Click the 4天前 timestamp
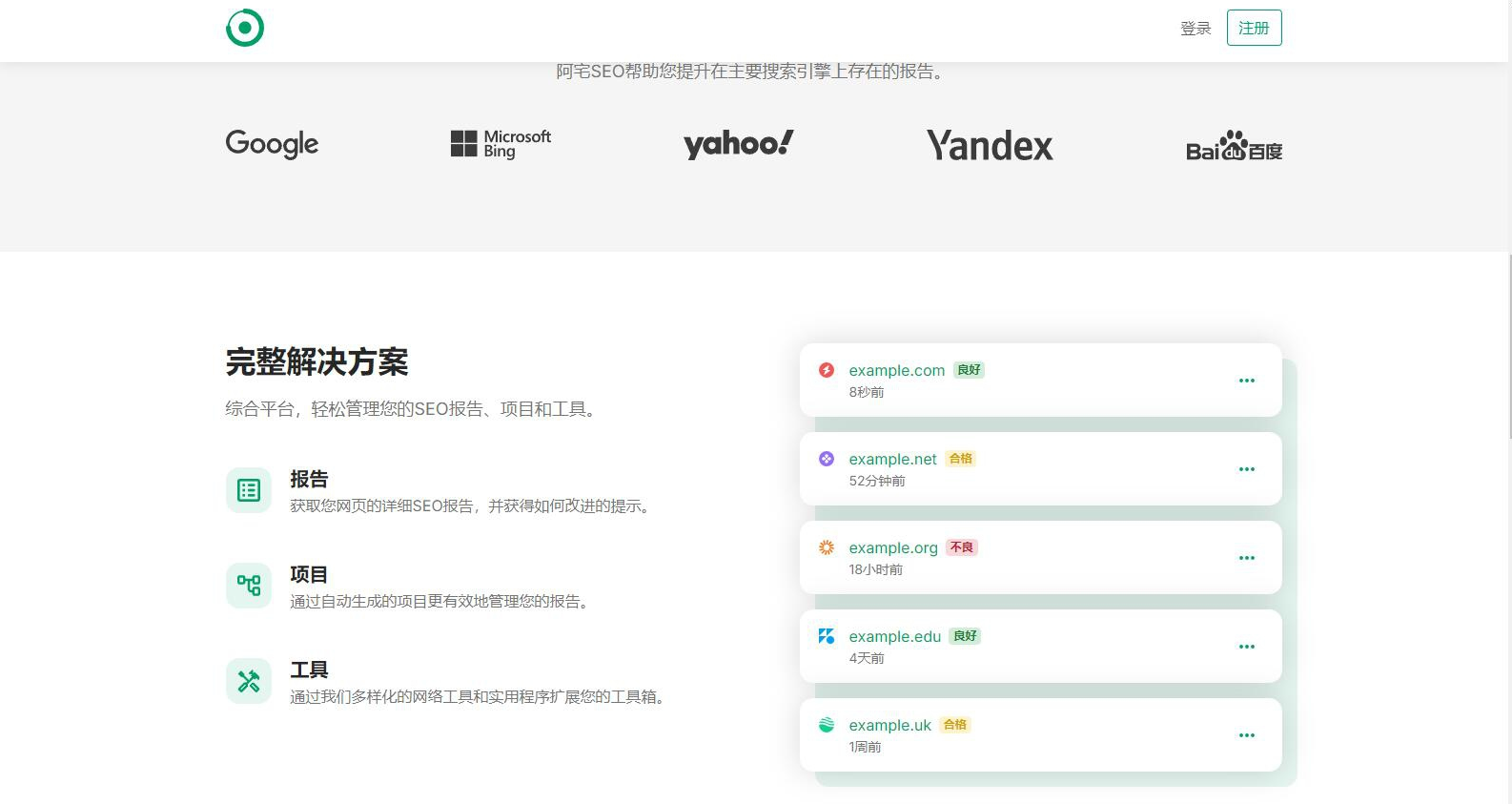 click(867, 658)
